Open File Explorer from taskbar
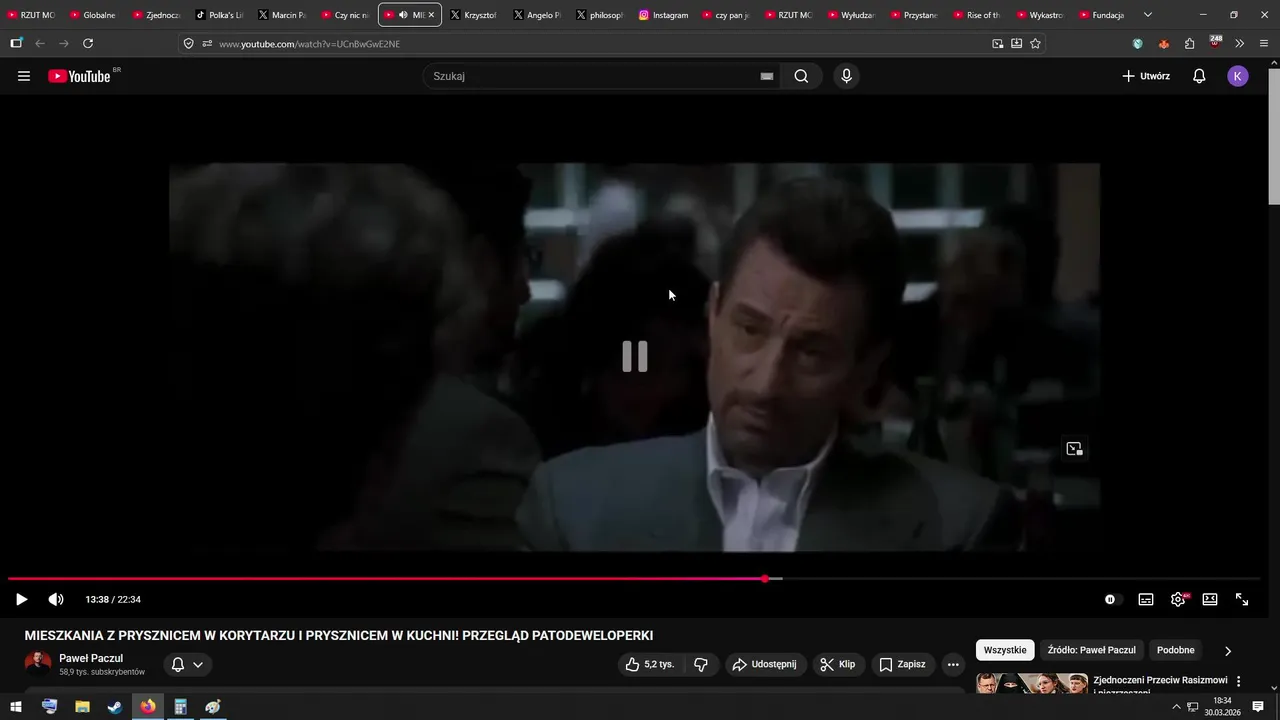The image size is (1280, 720). pos(82,707)
